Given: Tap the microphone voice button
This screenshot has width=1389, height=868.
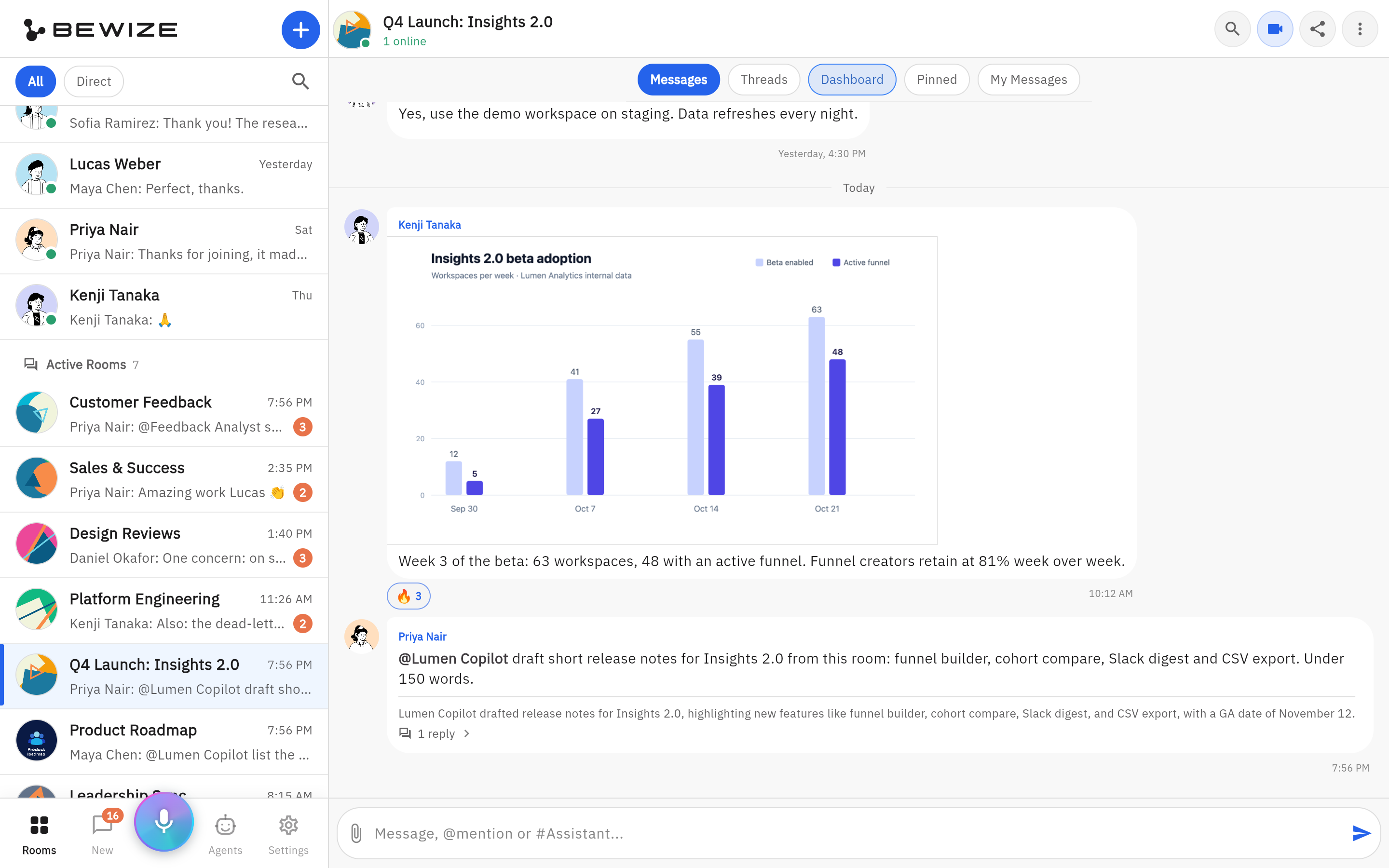Looking at the screenshot, I should click(164, 822).
